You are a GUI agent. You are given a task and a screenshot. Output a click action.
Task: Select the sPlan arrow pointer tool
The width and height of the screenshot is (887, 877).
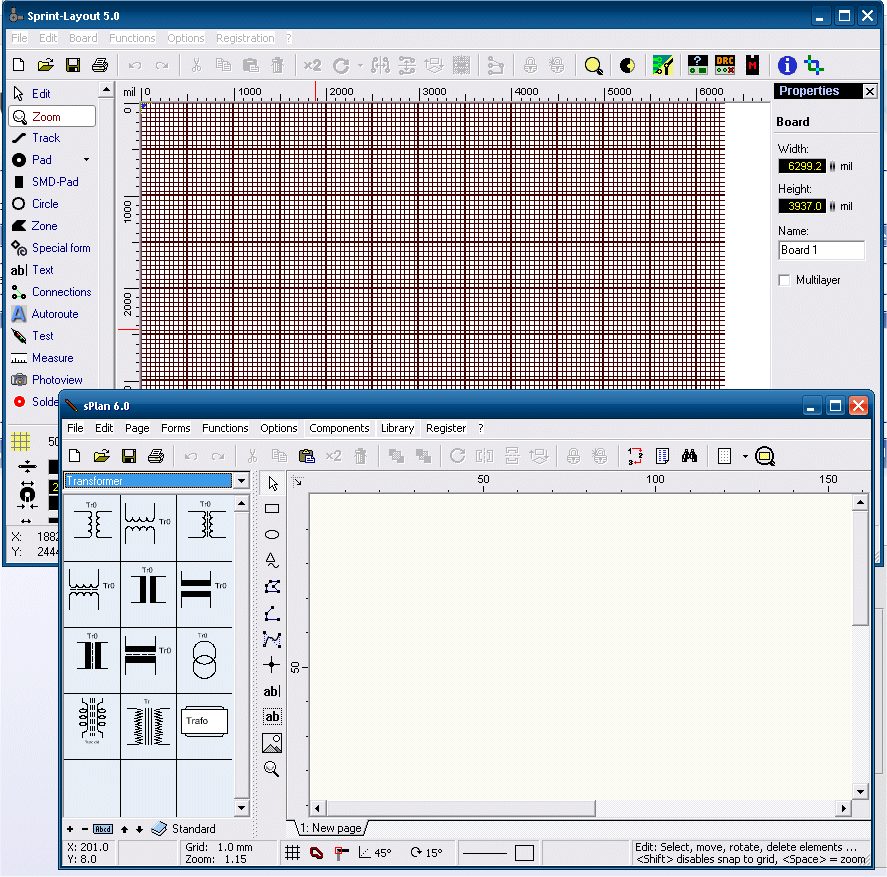point(272,484)
